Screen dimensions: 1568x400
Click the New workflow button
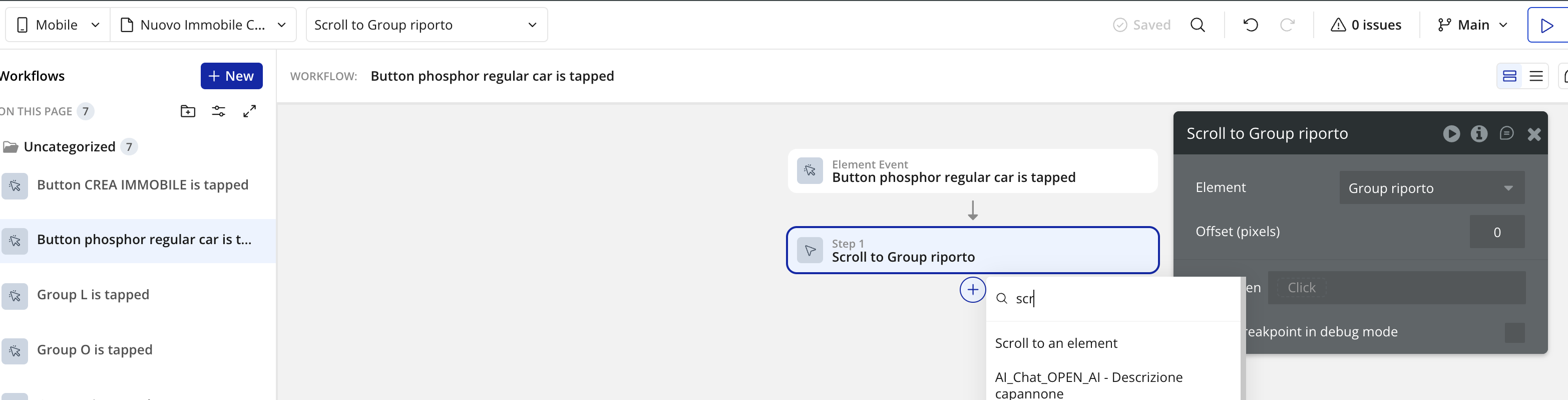click(x=231, y=76)
